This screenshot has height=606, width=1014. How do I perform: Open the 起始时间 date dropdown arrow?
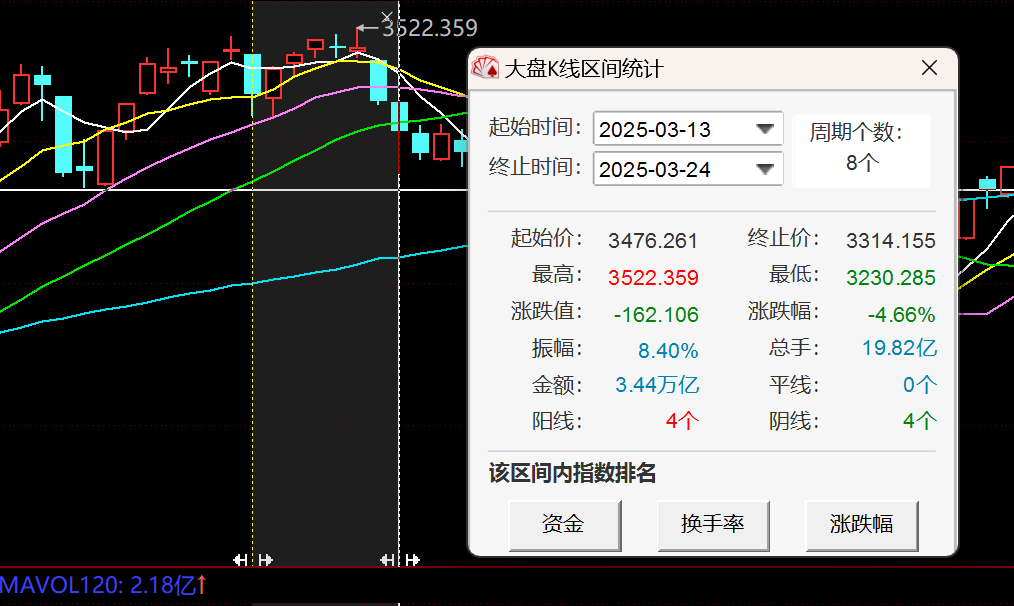click(x=766, y=129)
